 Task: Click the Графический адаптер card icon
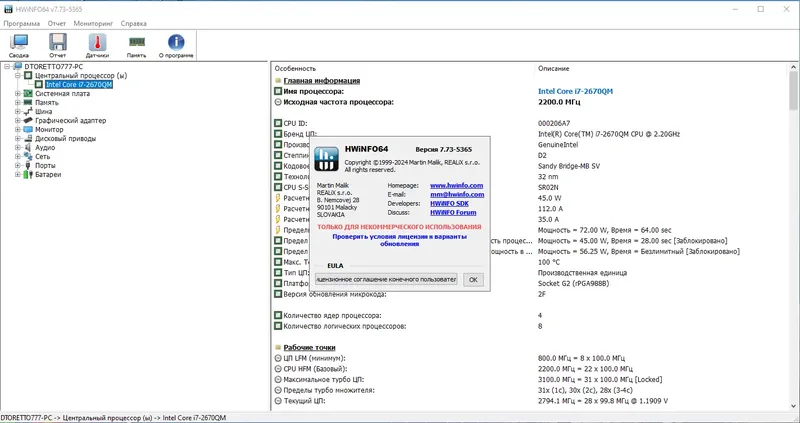click(x=28, y=120)
